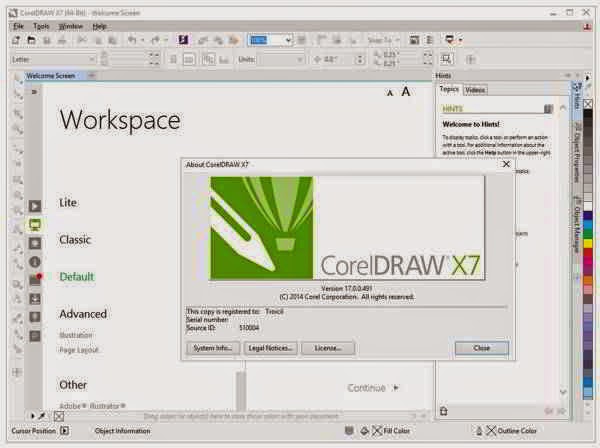The height and width of the screenshot is (448, 600).
Task: Click the eyedropper icon in the document palette
Action: (42, 416)
